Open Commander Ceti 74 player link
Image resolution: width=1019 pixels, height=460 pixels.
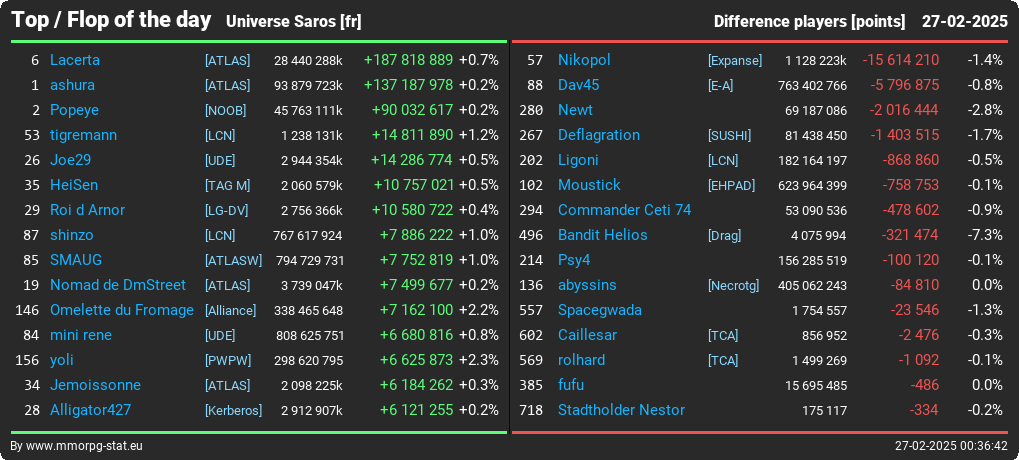(625, 210)
